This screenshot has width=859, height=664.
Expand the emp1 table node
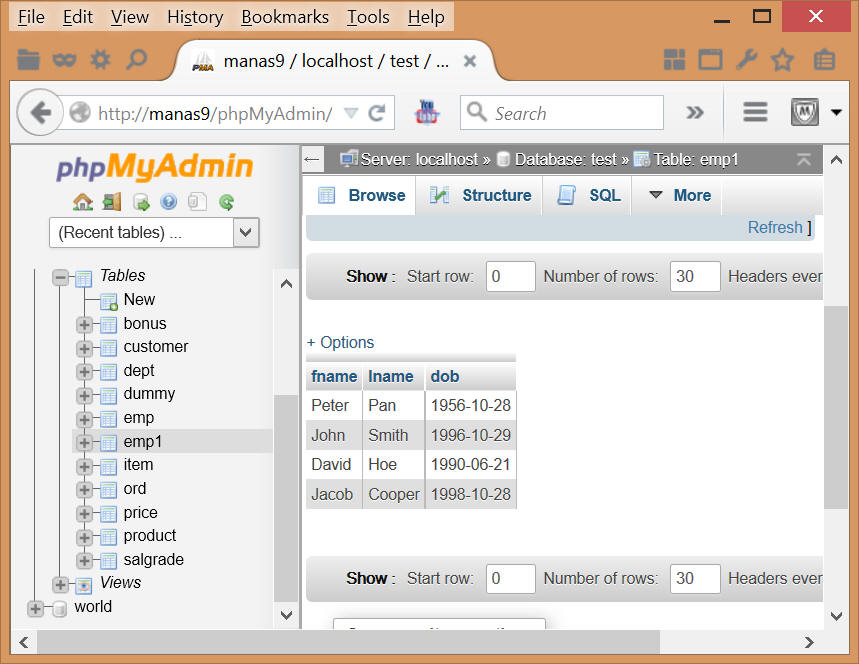[84, 442]
